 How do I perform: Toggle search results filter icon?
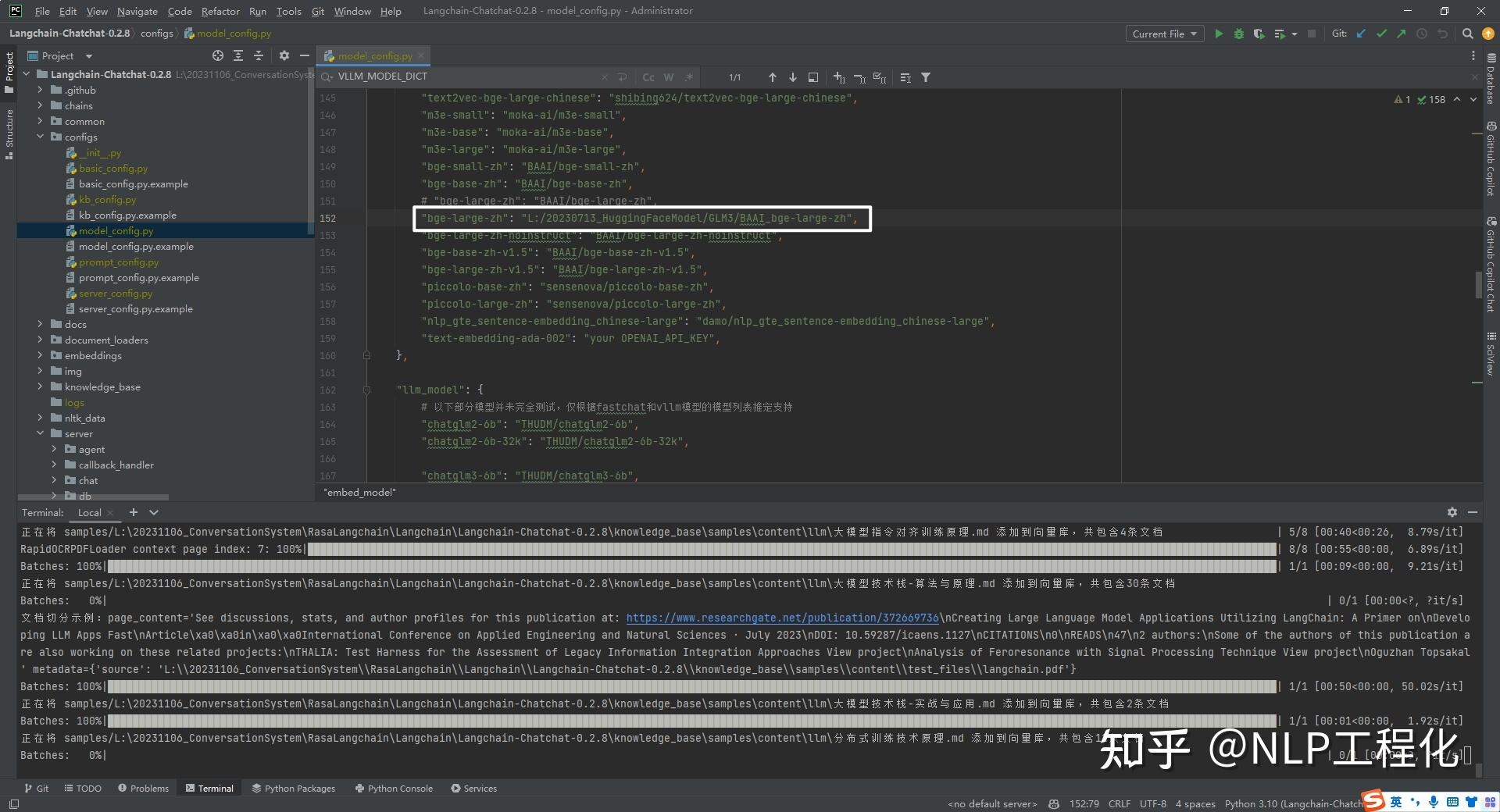coord(926,77)
